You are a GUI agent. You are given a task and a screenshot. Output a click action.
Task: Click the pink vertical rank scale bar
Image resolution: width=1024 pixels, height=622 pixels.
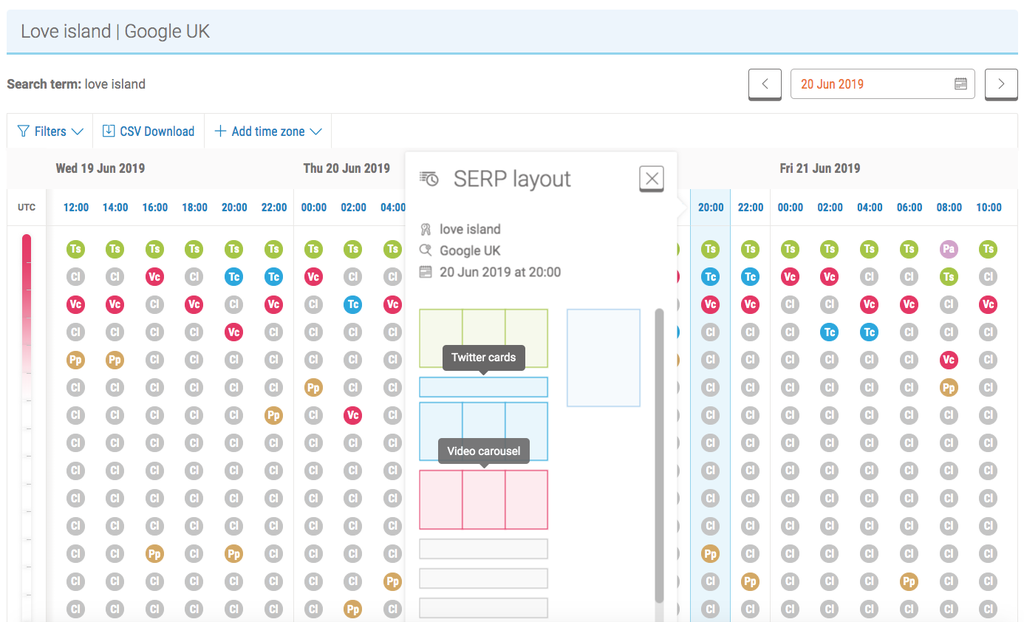pyautogui.click(x=27, y=300)
